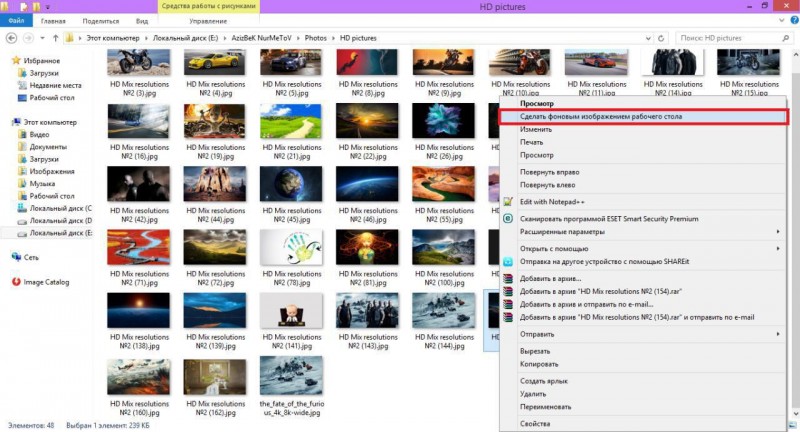Click the Back navigation arrow

[x=11, y=38]
